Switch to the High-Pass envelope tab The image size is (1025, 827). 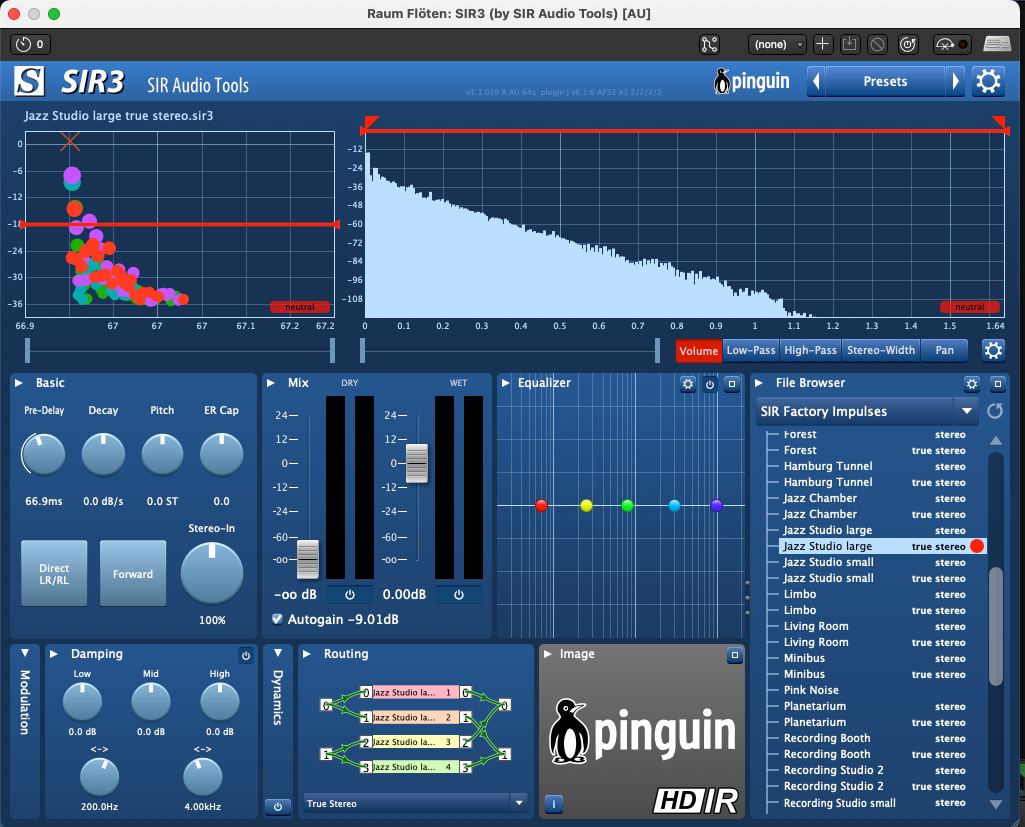point(811,350)
